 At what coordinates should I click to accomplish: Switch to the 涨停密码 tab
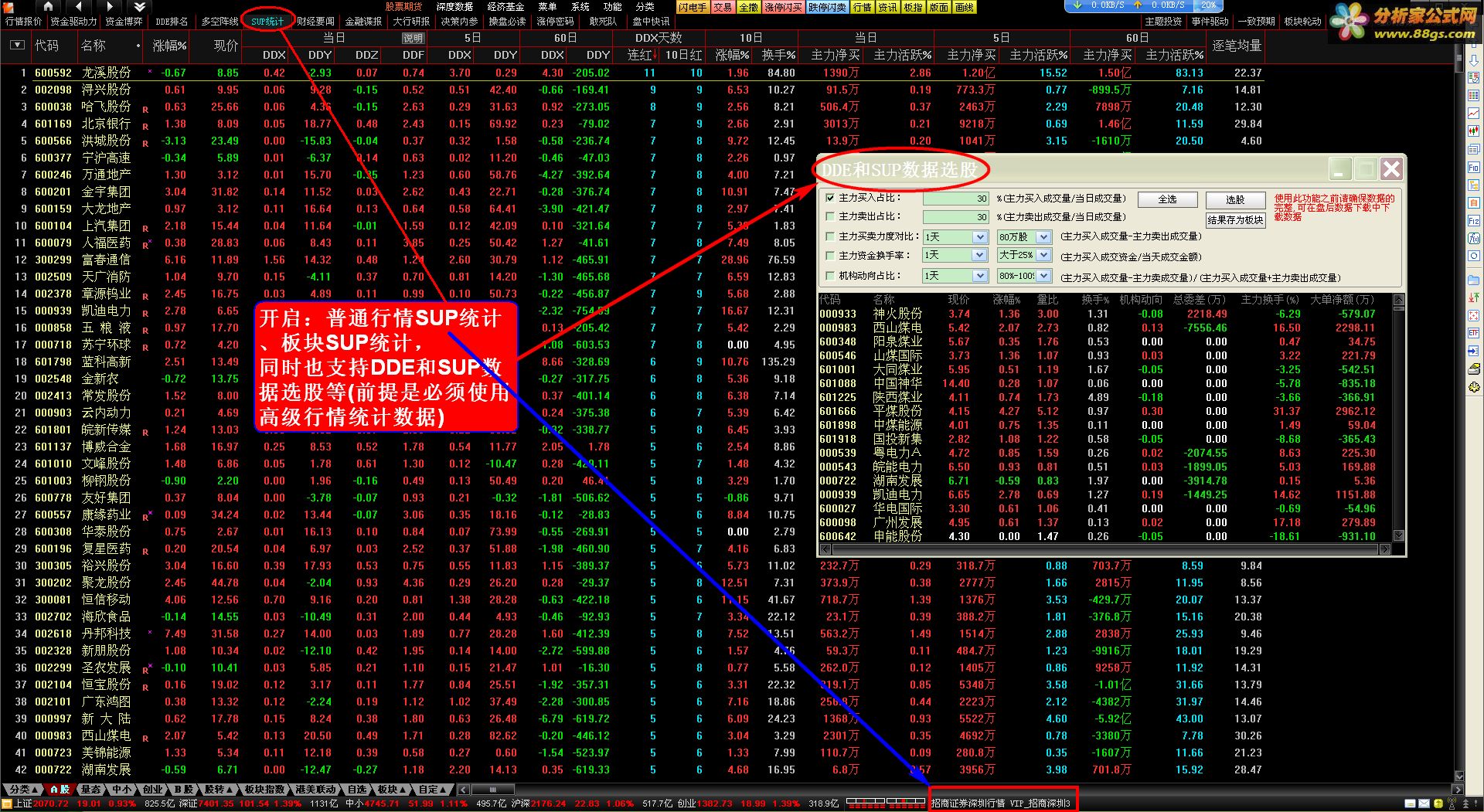pos(555,22)
